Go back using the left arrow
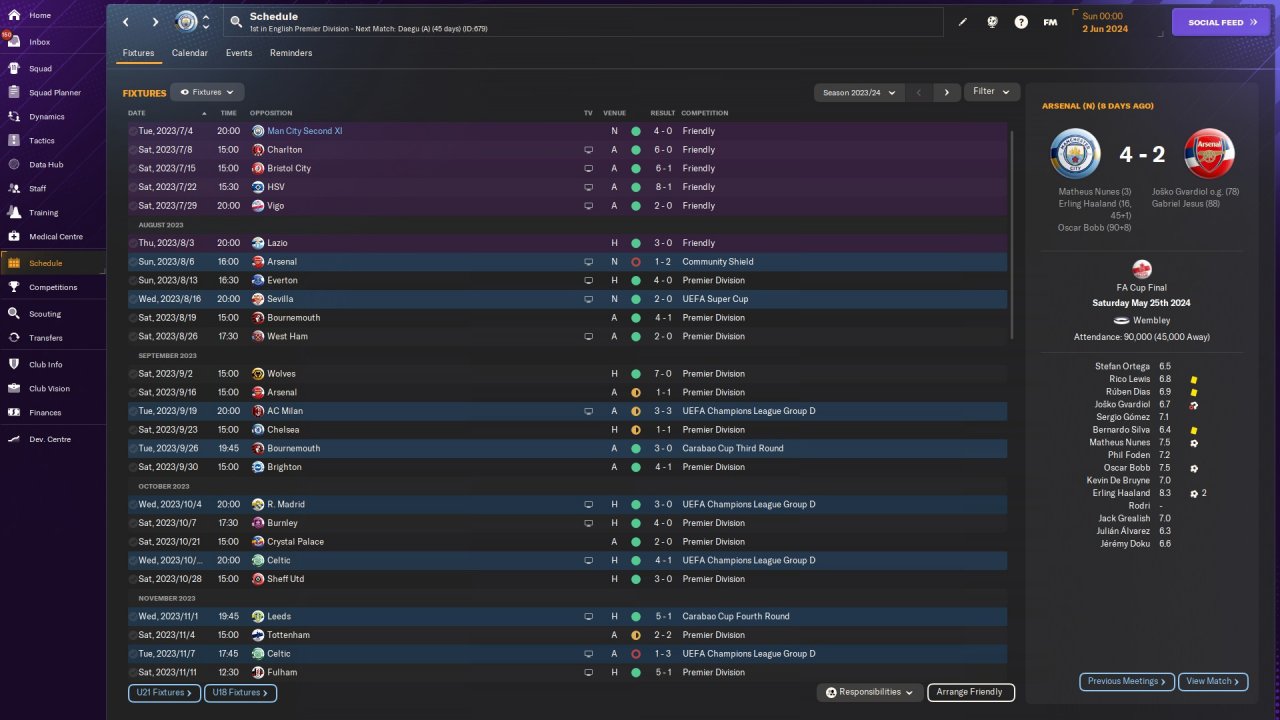 (x=125, y=22)
